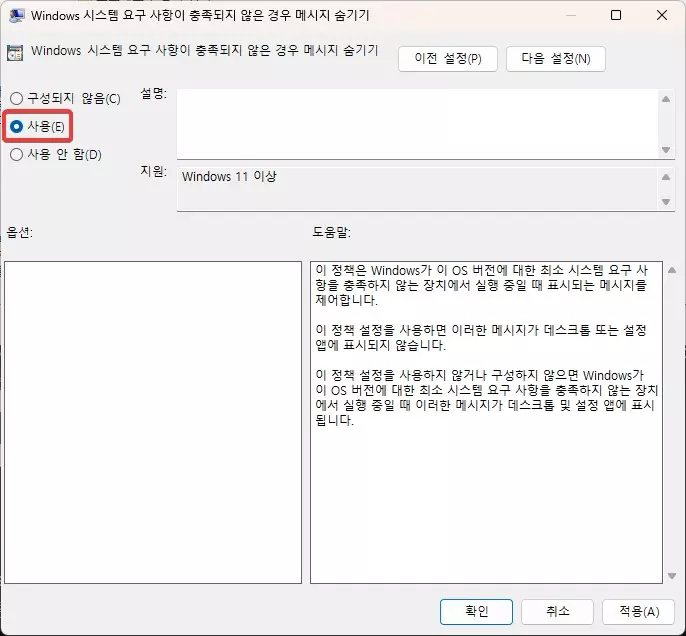This screenshot has height=636, width=686.
Task: Click the 다음 설정(N) button
Action: pyautogui.click(x=556, y=59)
